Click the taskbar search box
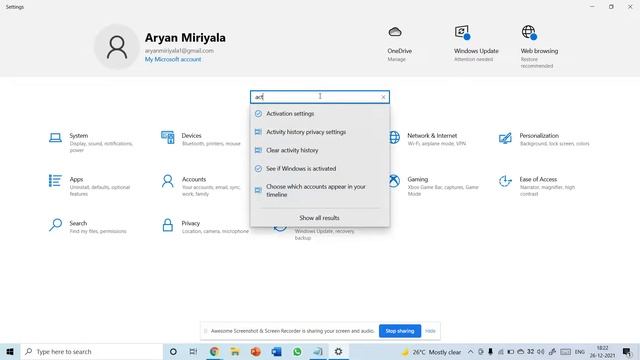Viewport: 640px width, 360px height. click(x=92, y=351)
